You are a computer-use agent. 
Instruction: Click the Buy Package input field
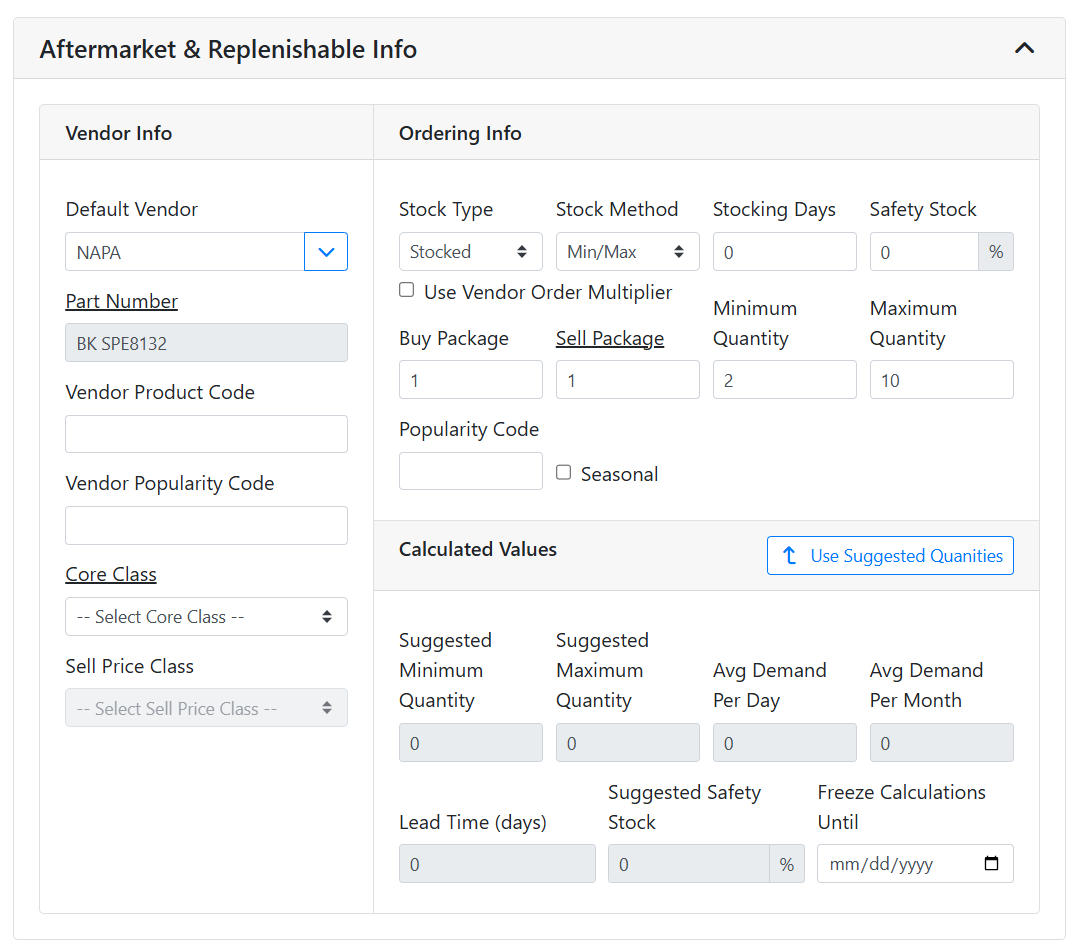(x=470, y=380)
